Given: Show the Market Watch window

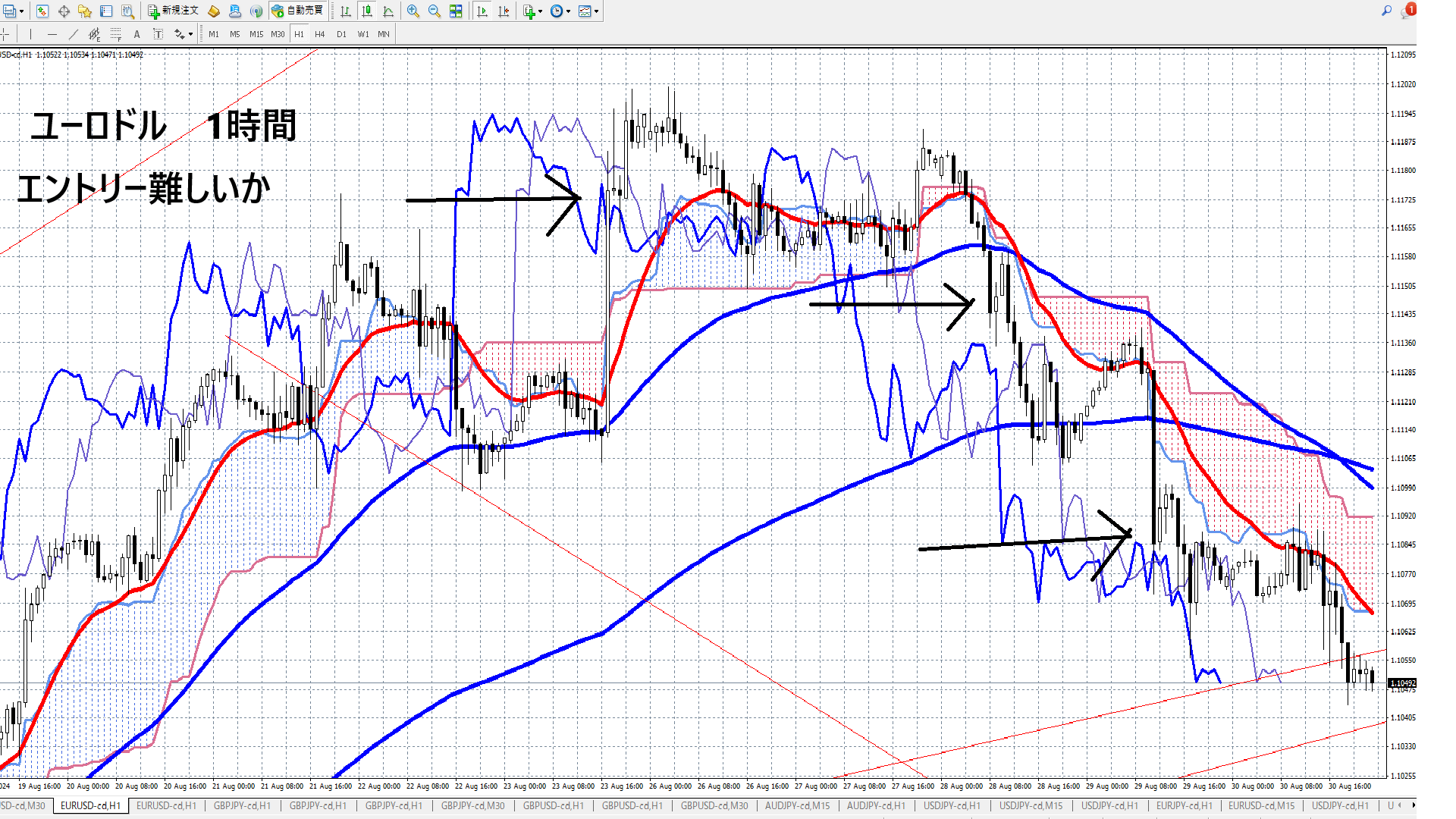Looking at the screenshot, I should tap(42, 11).
